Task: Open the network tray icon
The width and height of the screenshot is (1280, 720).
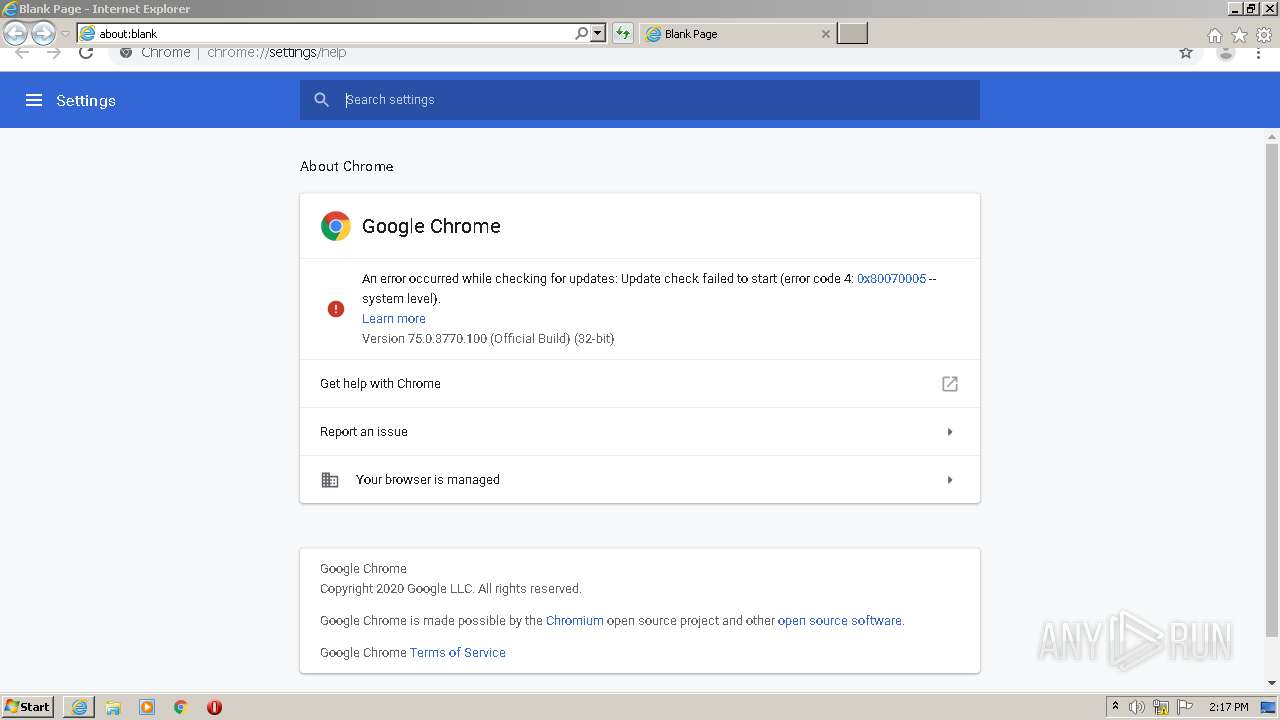Action: (x=1161, y=707)
